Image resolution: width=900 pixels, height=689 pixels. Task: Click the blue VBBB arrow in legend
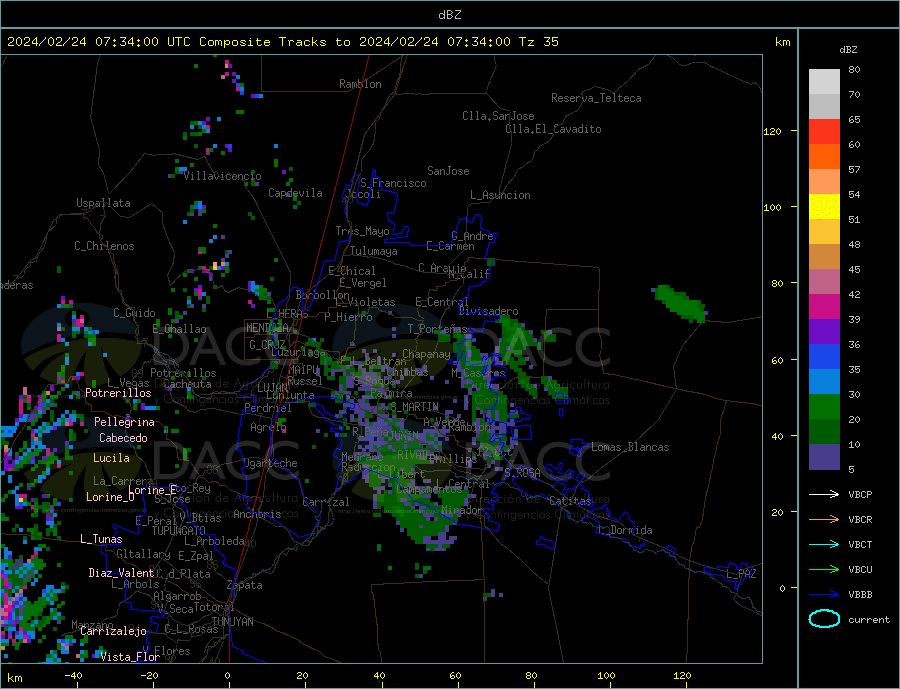[x=824, y=595]
